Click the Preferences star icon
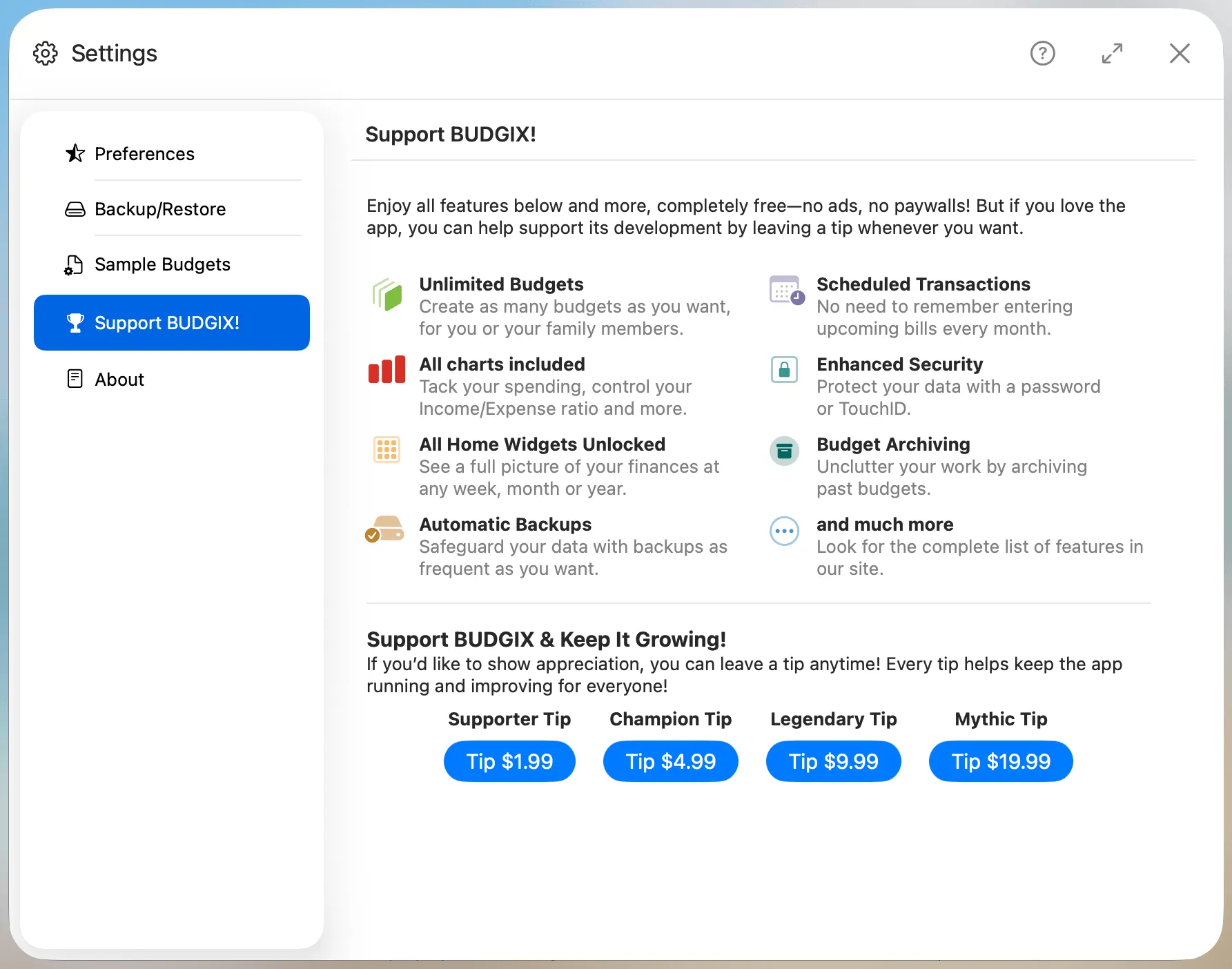The width and height of the screenshot is (1232, 969). [x=75, y=153]
